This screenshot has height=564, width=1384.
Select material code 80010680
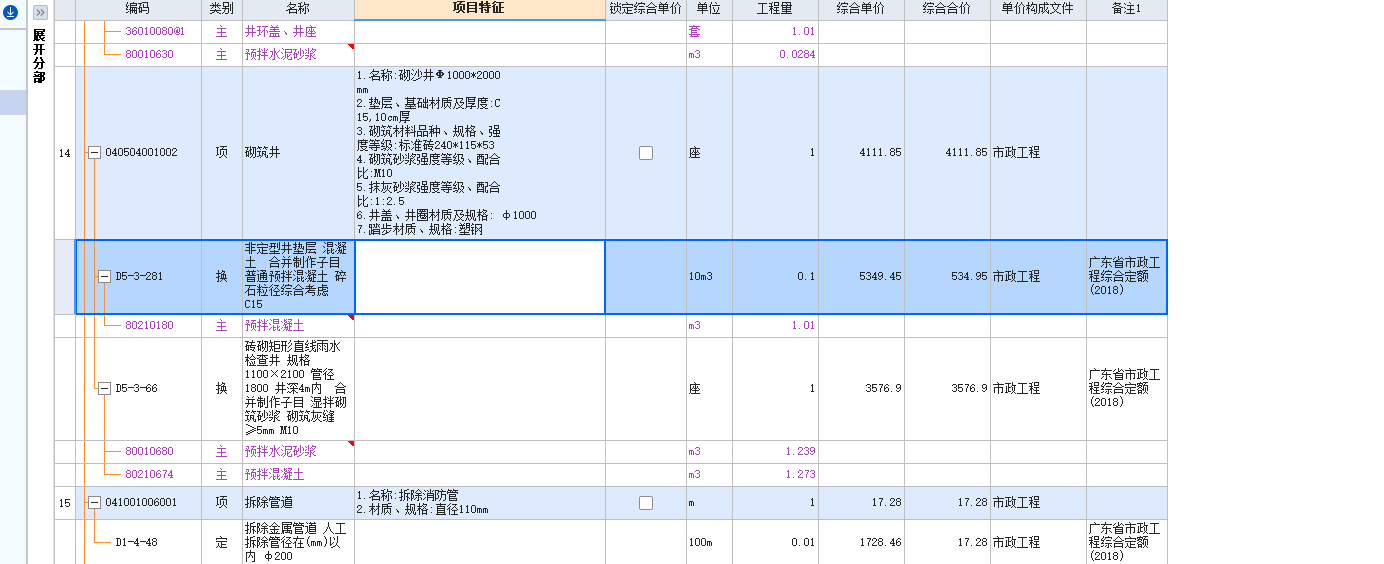[x=149, y=452]
